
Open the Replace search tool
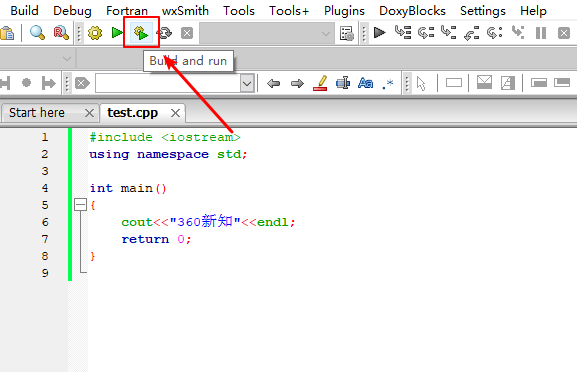(61, 33)
